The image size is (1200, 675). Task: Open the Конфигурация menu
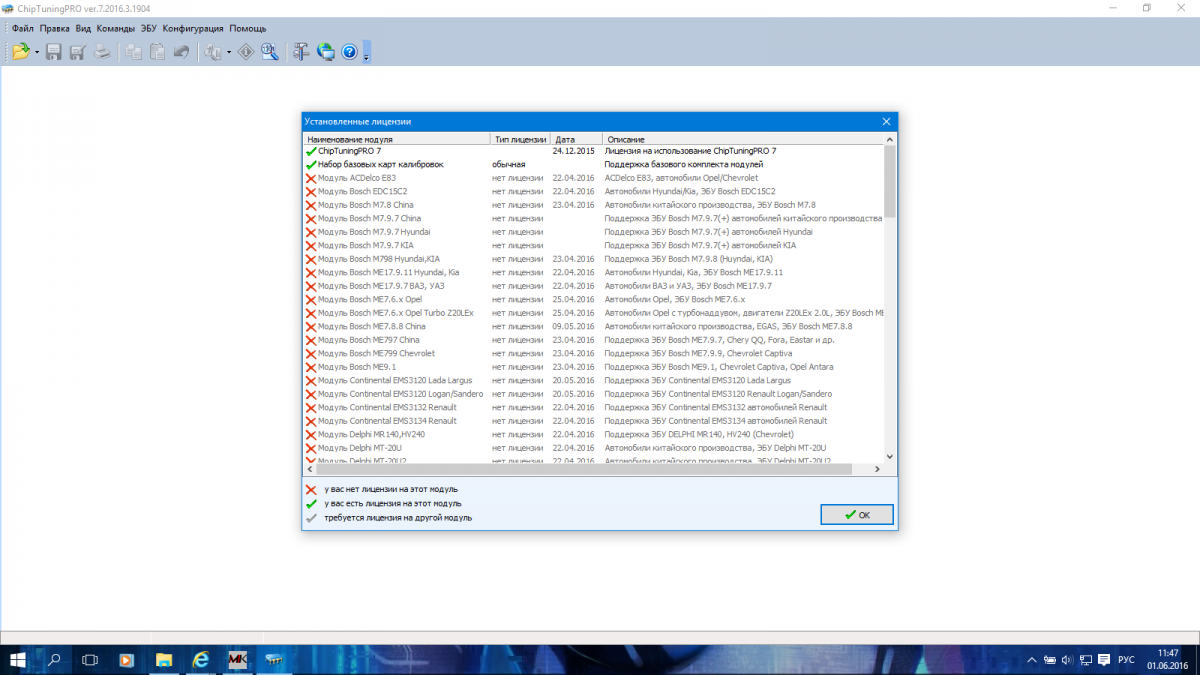pyautogui.click(x=194, y=28)
